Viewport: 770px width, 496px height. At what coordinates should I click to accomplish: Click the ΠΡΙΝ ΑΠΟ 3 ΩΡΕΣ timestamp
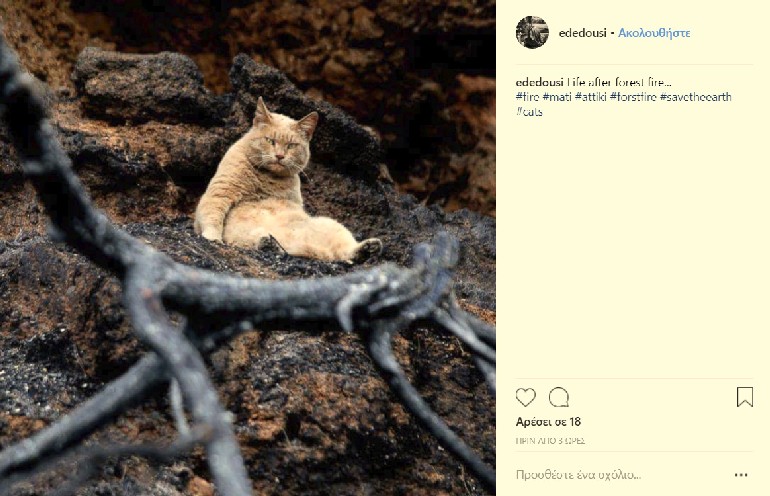(550, 440)
